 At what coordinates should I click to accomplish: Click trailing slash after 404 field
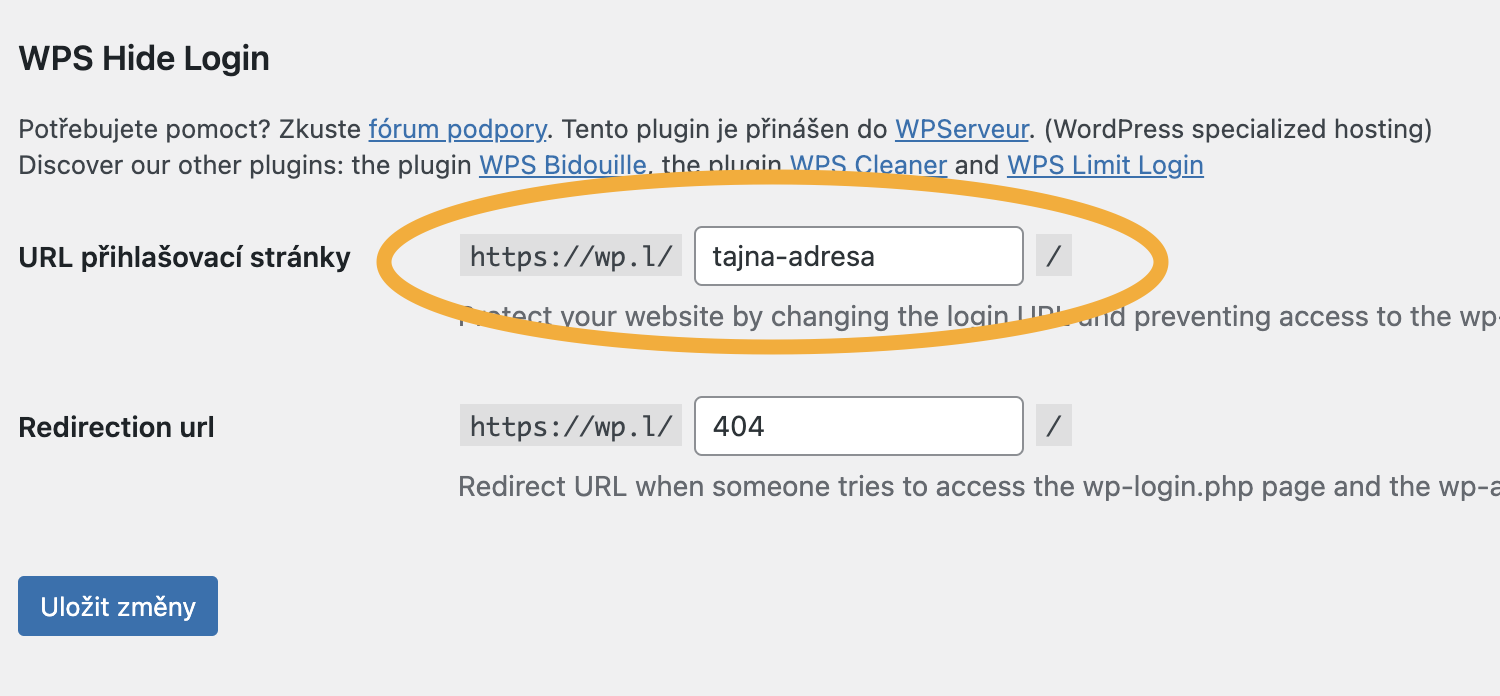pyautogui.click(x=1054, y=426)
